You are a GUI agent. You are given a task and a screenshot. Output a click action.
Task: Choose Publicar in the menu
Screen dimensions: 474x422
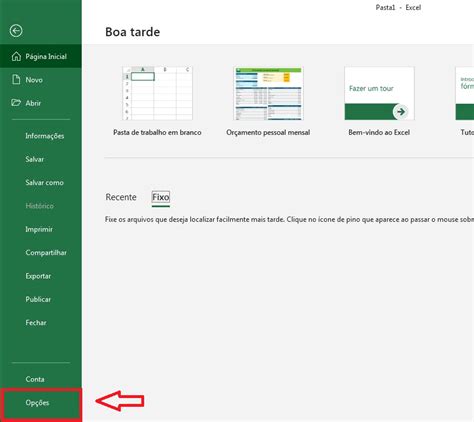tap(41, 299)
